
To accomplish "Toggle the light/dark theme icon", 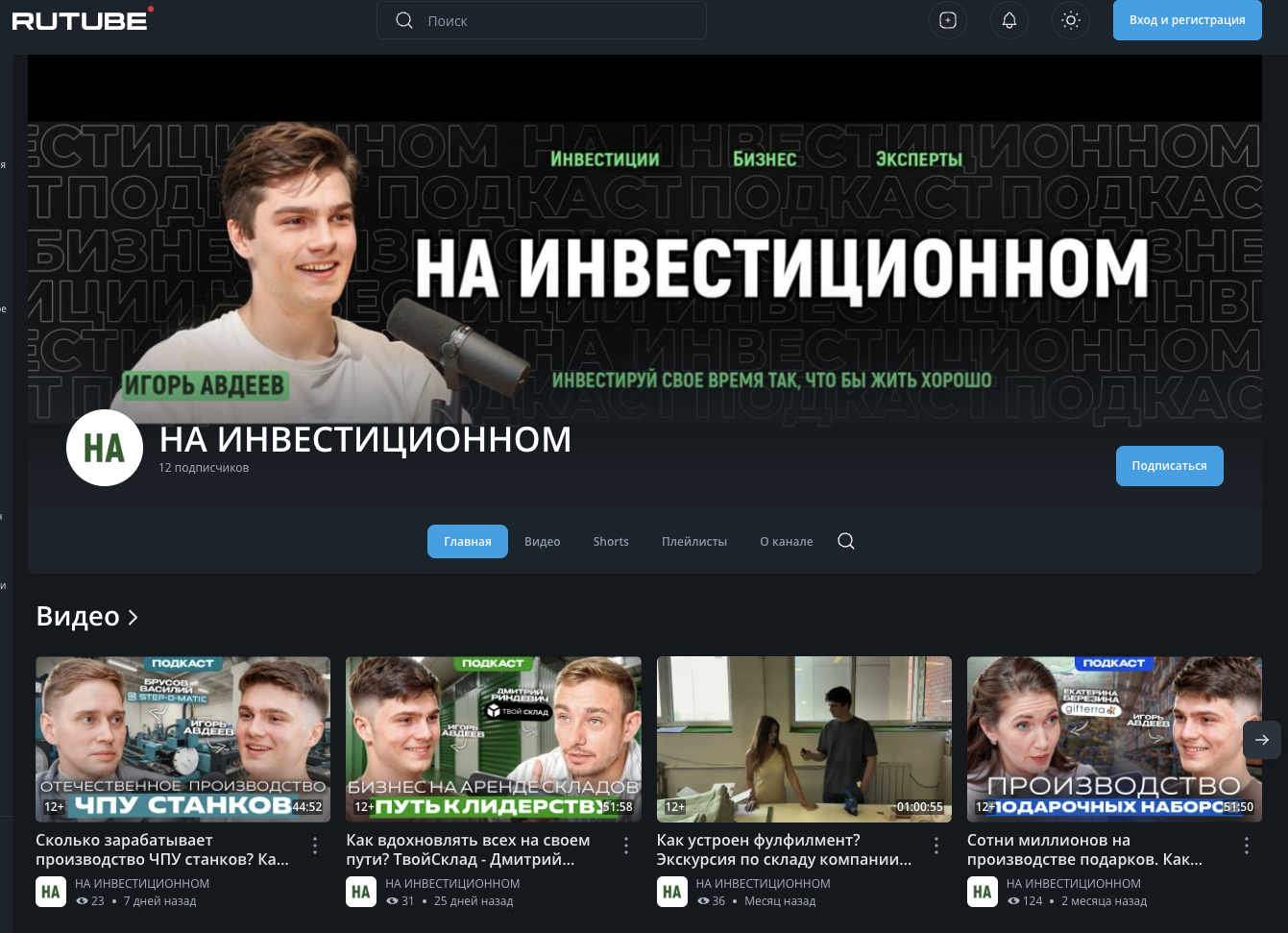I will click(1070, 20).
